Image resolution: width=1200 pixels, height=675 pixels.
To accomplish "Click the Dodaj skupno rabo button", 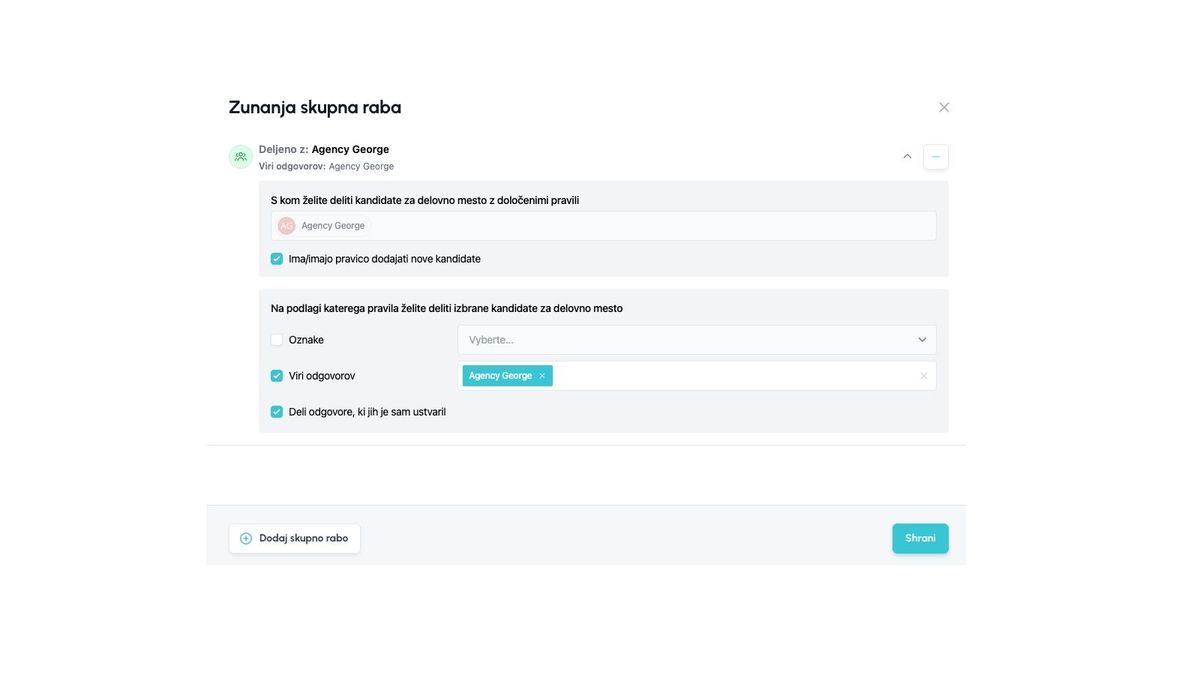I will point(294,538).
